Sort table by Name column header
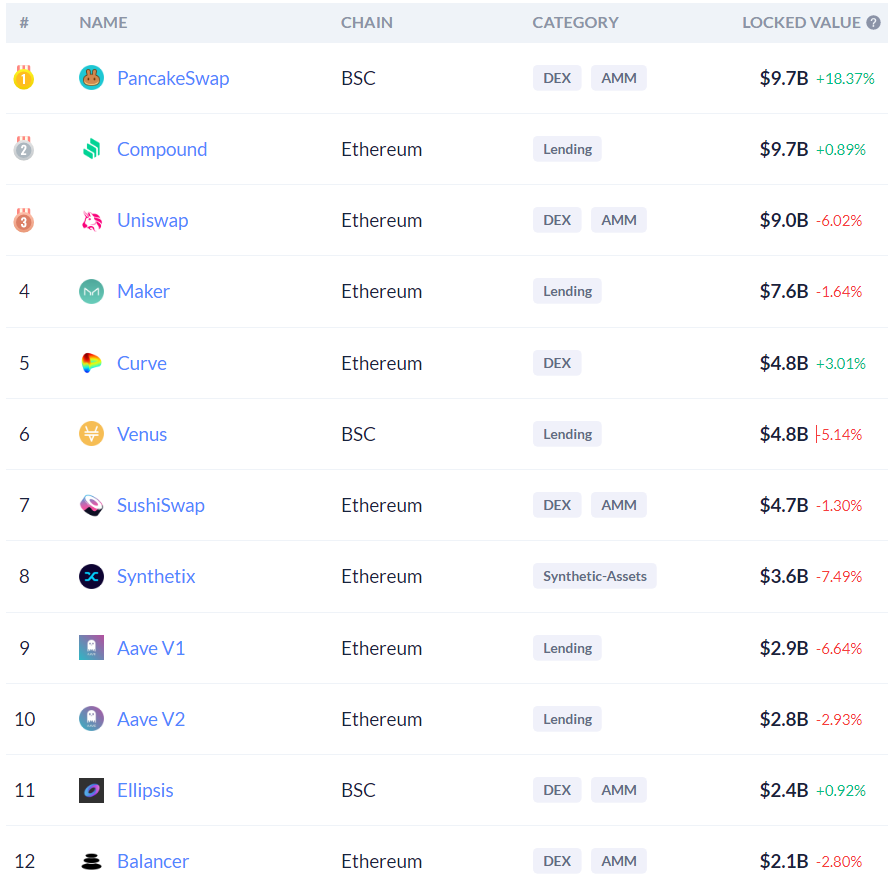This screenshot has height=892, width=888. click(103, 22)
